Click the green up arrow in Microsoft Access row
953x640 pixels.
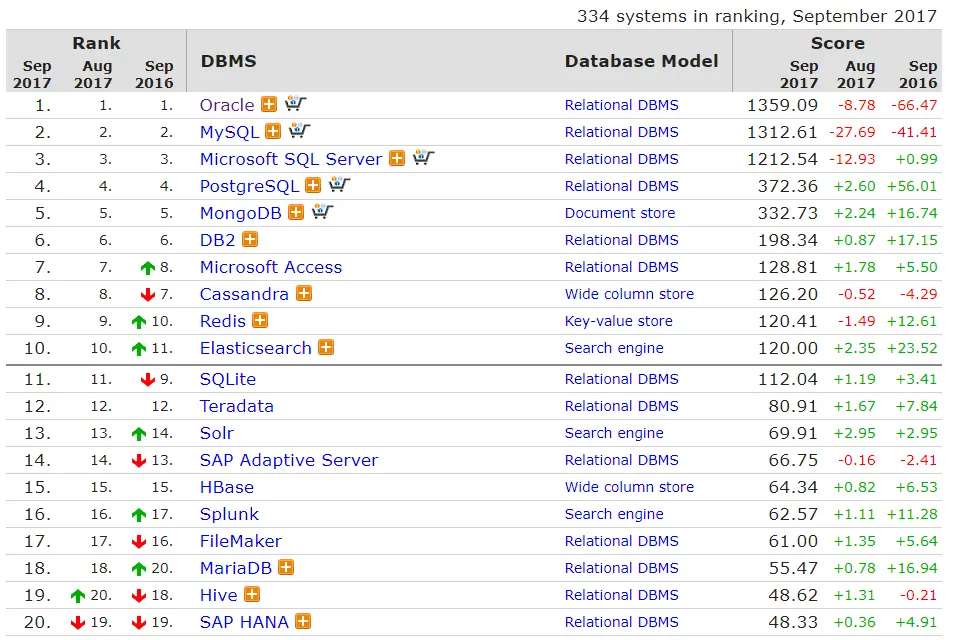(x=148, y=267)
